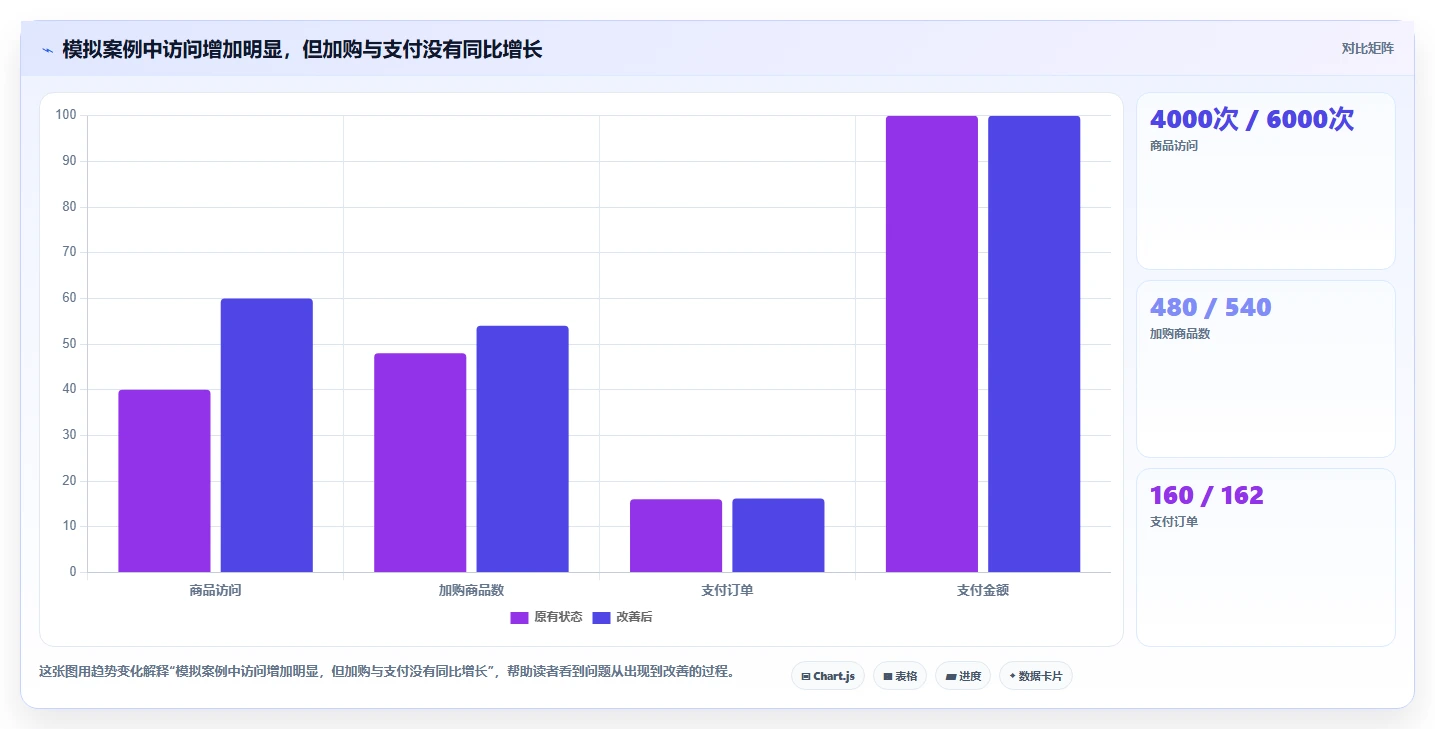Select the 进度 chip
Viewport: 1435px width, 729px height.
pyautogui.click(x=963, y=676)
